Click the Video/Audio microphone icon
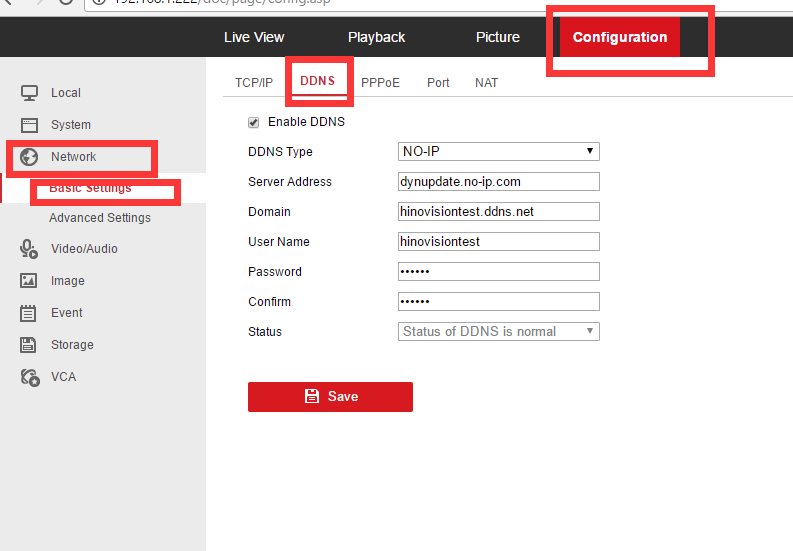Viewport: 793px width, 551px height. click(29, 249)
